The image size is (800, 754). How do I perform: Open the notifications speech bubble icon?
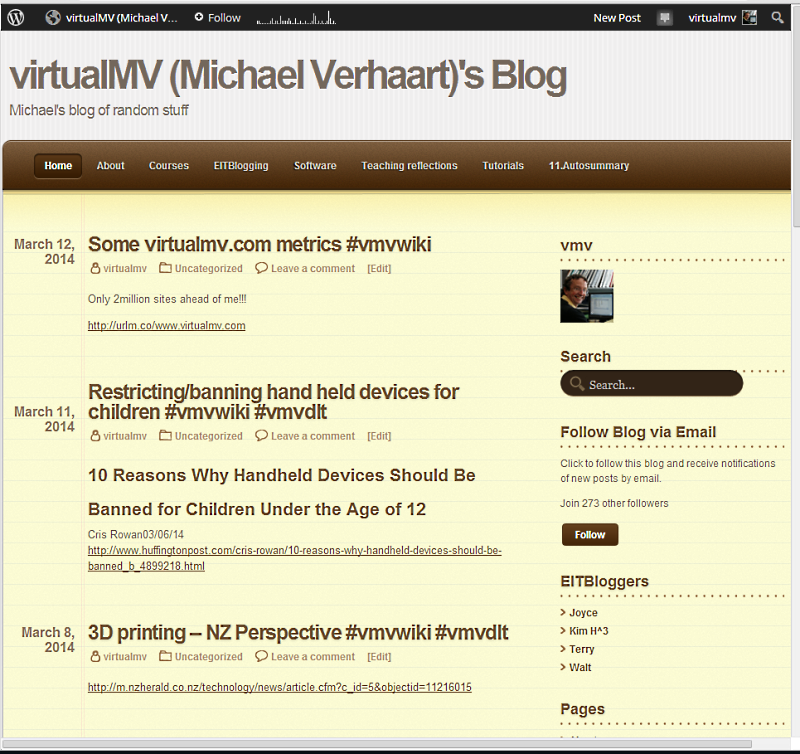point(664,18)
